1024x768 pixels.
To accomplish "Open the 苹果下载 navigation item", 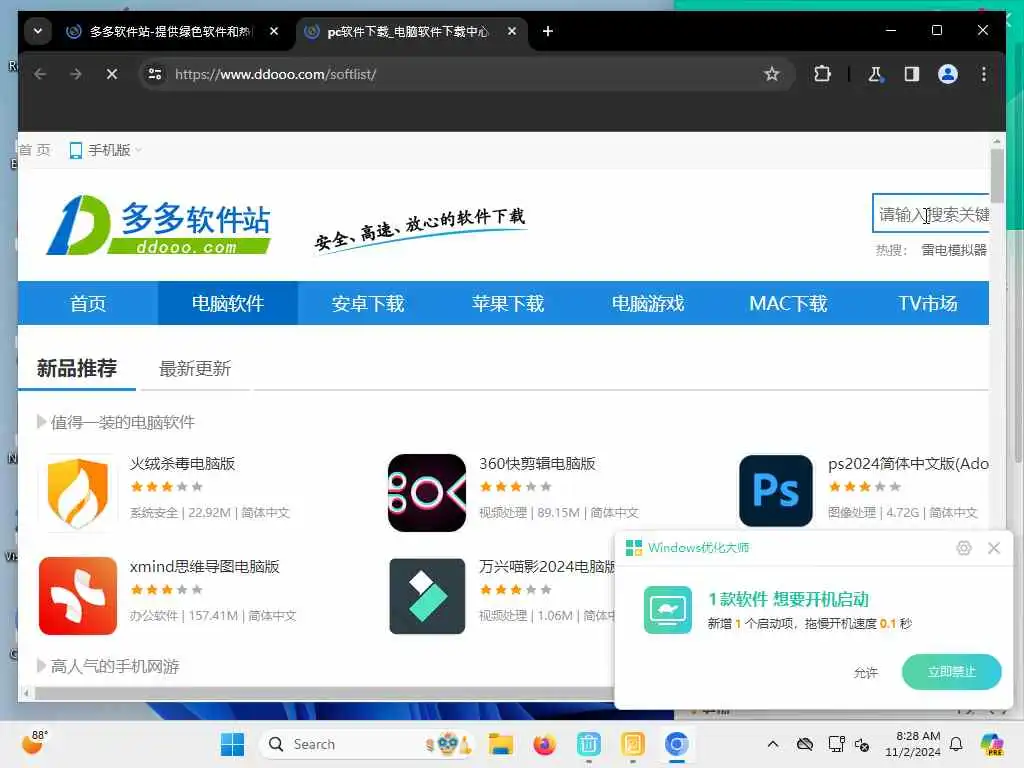I will pyautogui.click(x=507, y=304).
